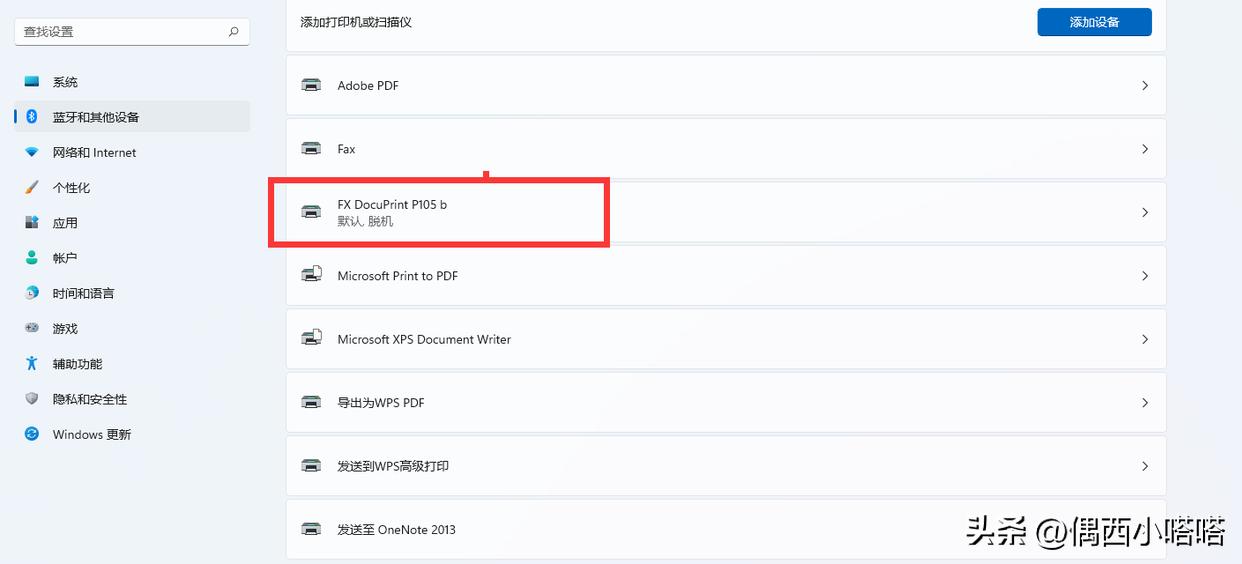Click the 个性化 paintbrush icon
This screenshot has height=564, width=1242.
(x=32, y=188)
